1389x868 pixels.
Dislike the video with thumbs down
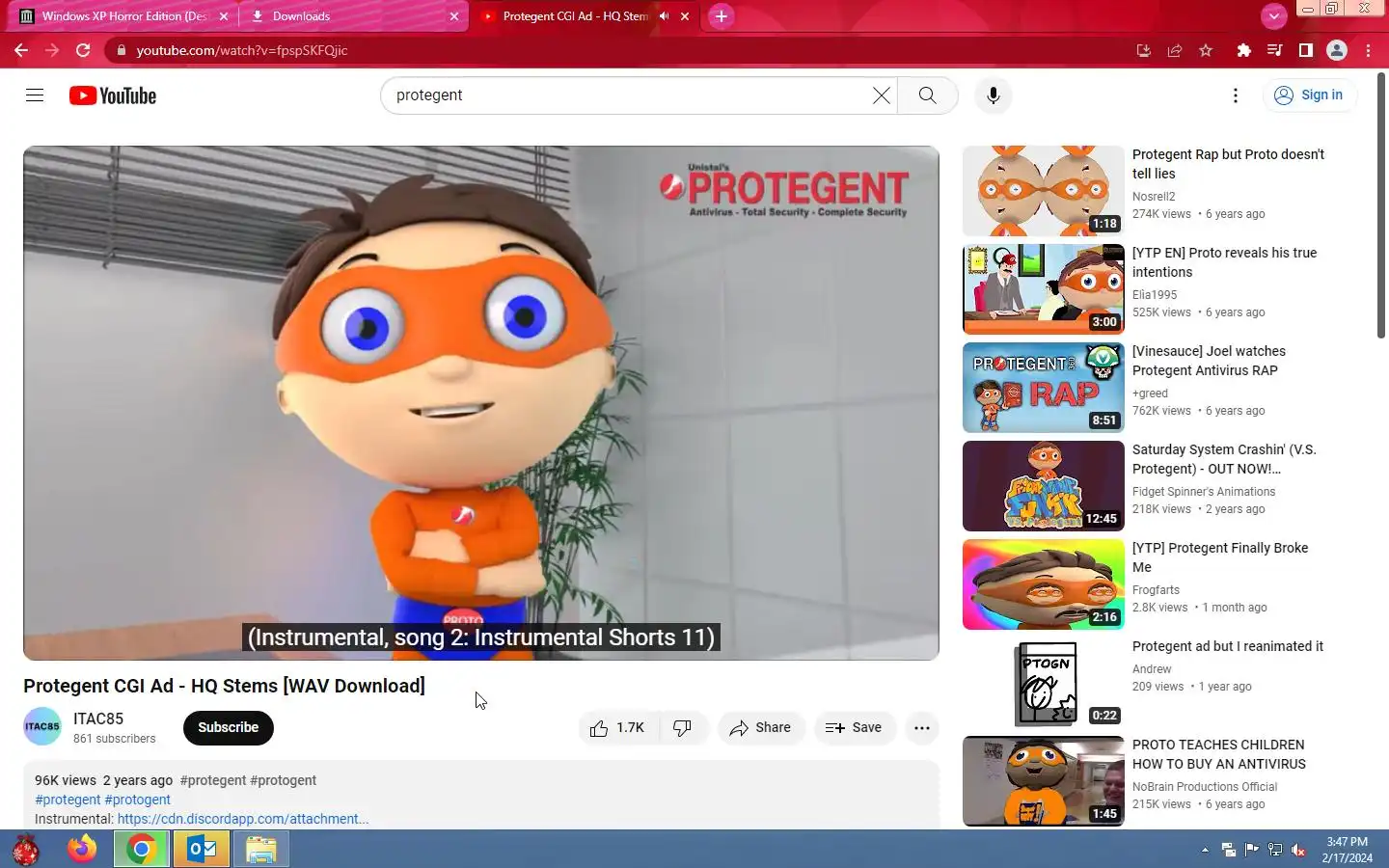(x=683, y=728)
